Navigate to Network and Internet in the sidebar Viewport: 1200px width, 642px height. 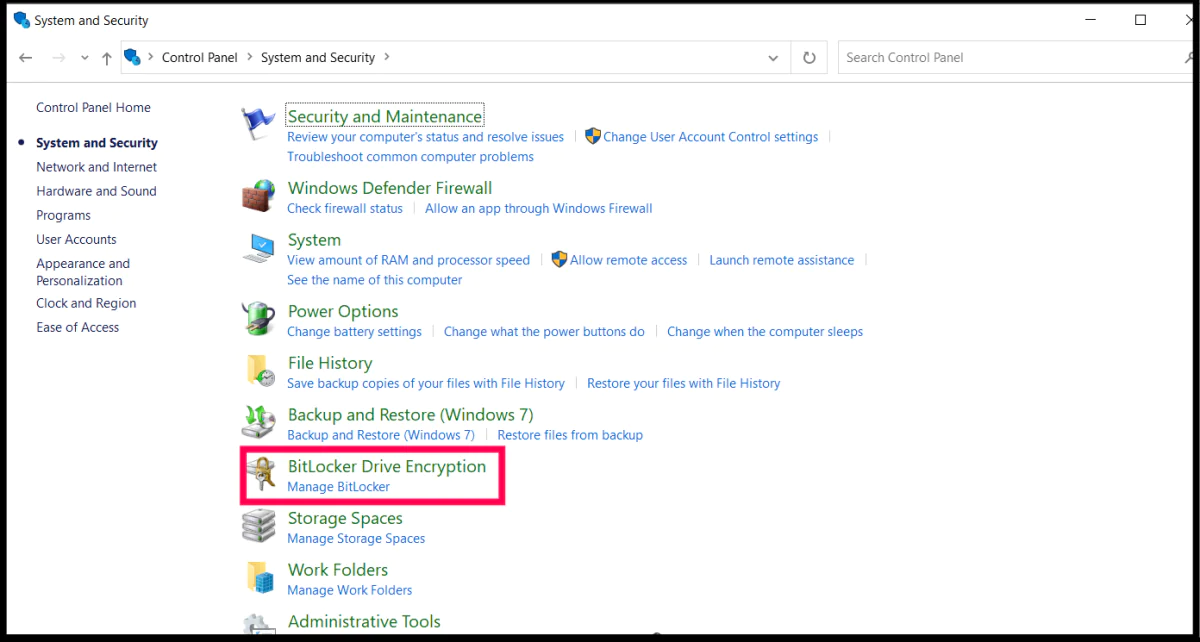[96, 167]
